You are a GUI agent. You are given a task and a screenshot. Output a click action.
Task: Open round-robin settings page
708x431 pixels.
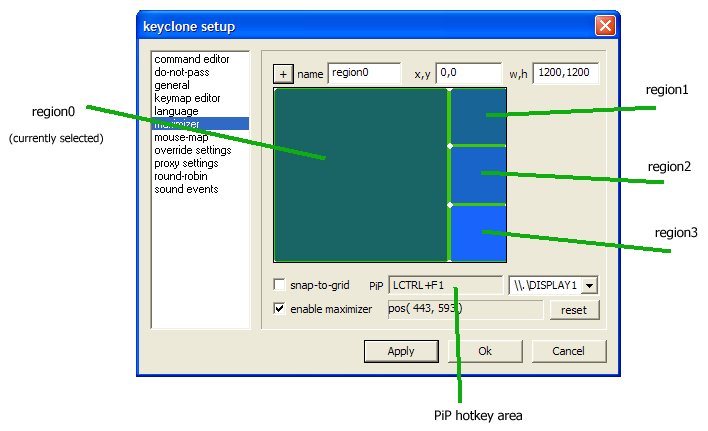click(181, 176)
